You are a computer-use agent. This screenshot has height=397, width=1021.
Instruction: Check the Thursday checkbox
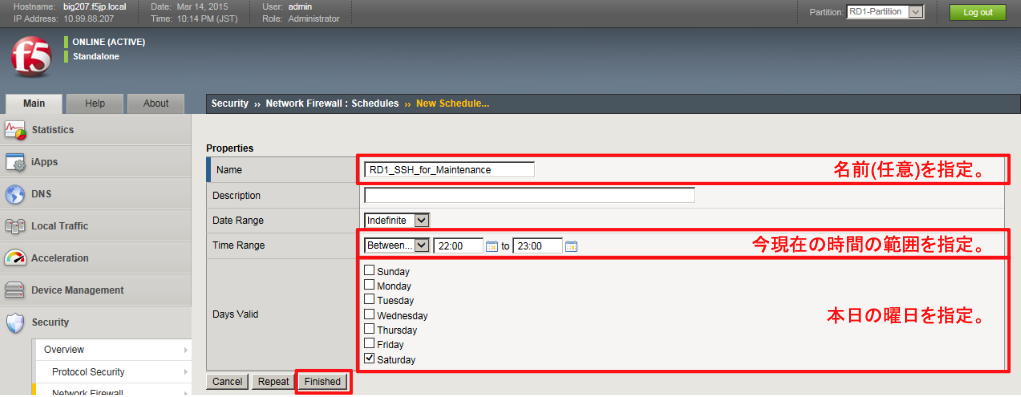[369, 329]
